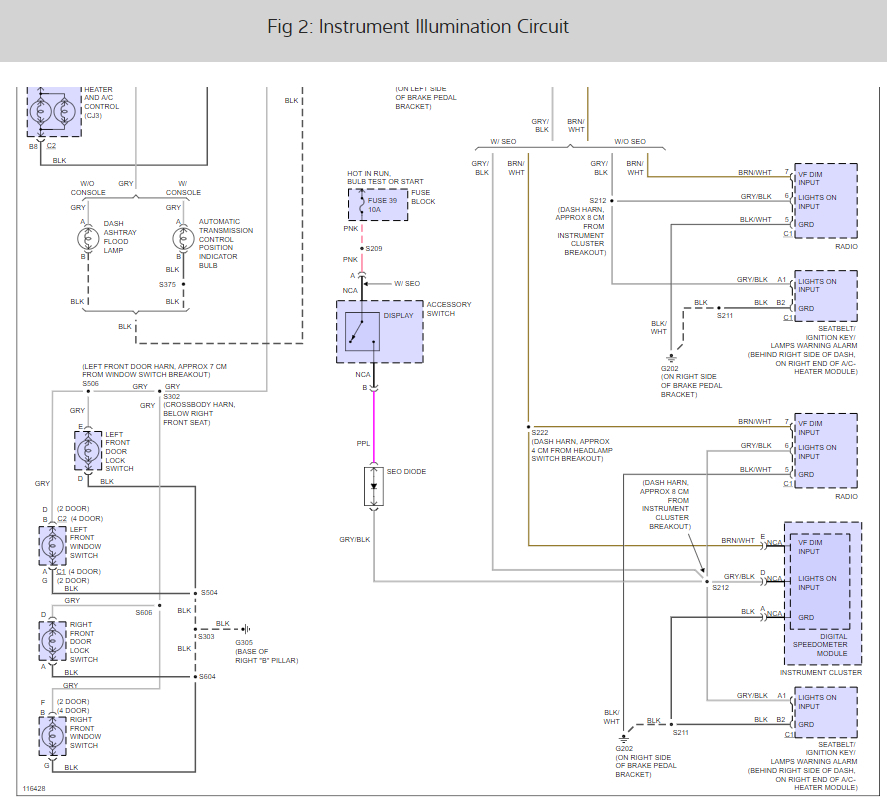This screenshot has width=887, height=805.
Task: Click the S506 splice node
Action: (x=89, y=391)
